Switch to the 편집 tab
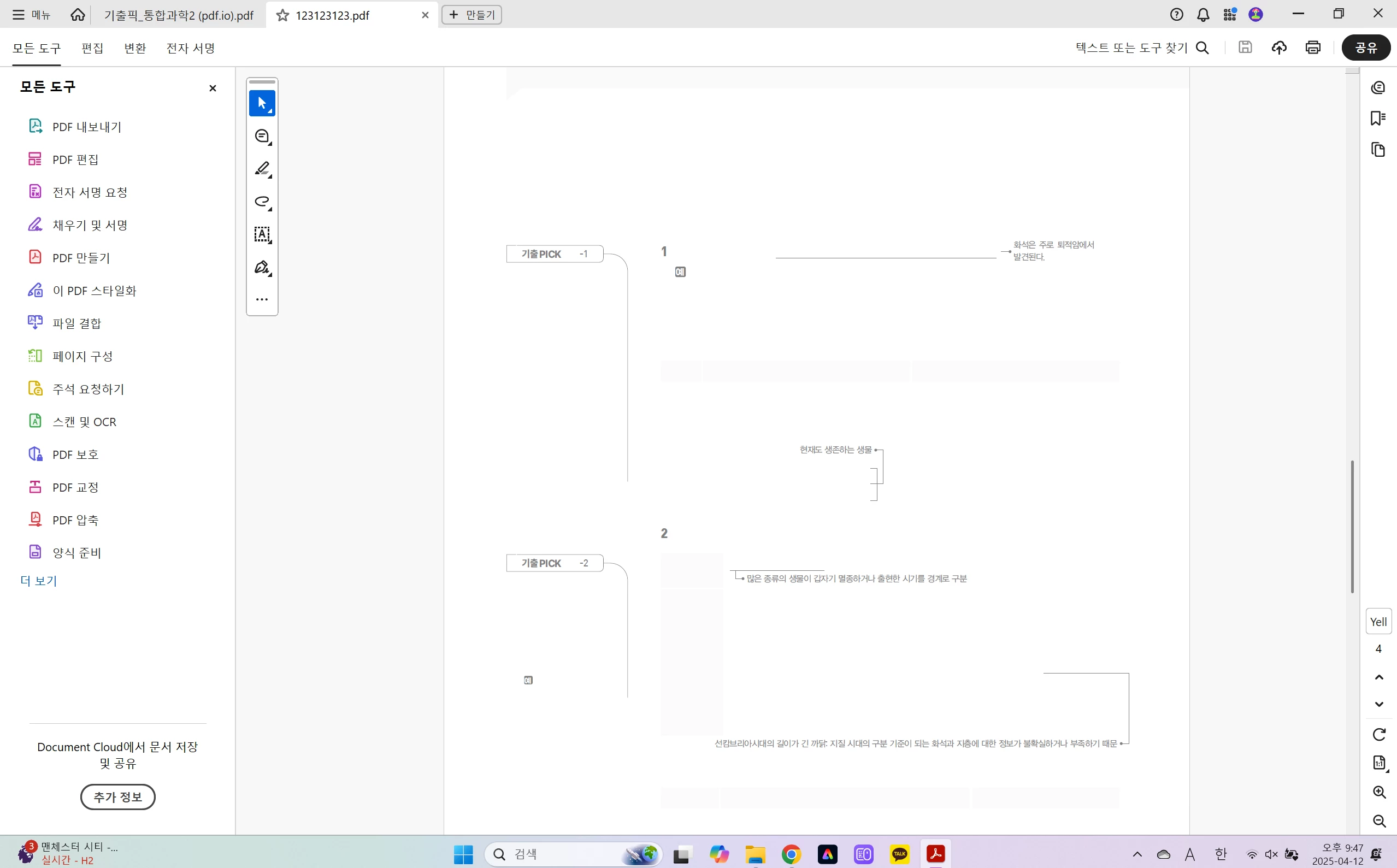This screenshot has width=1397, height=868. pos(92,48)
